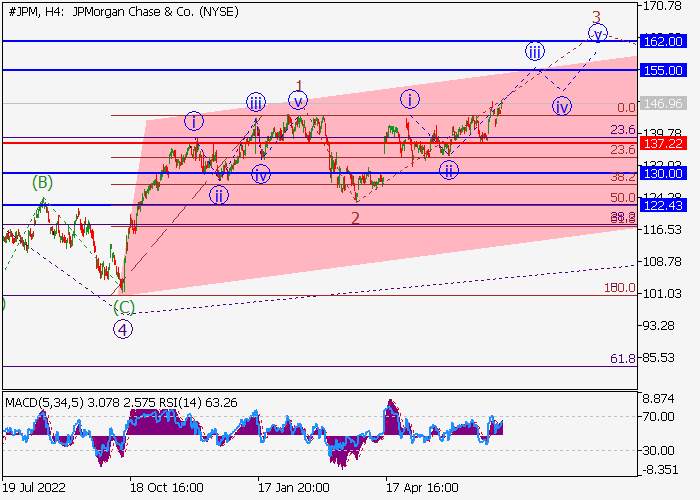Select the red horizontal line at 137.22
700x500 pixels.
[x=320, y=143]
